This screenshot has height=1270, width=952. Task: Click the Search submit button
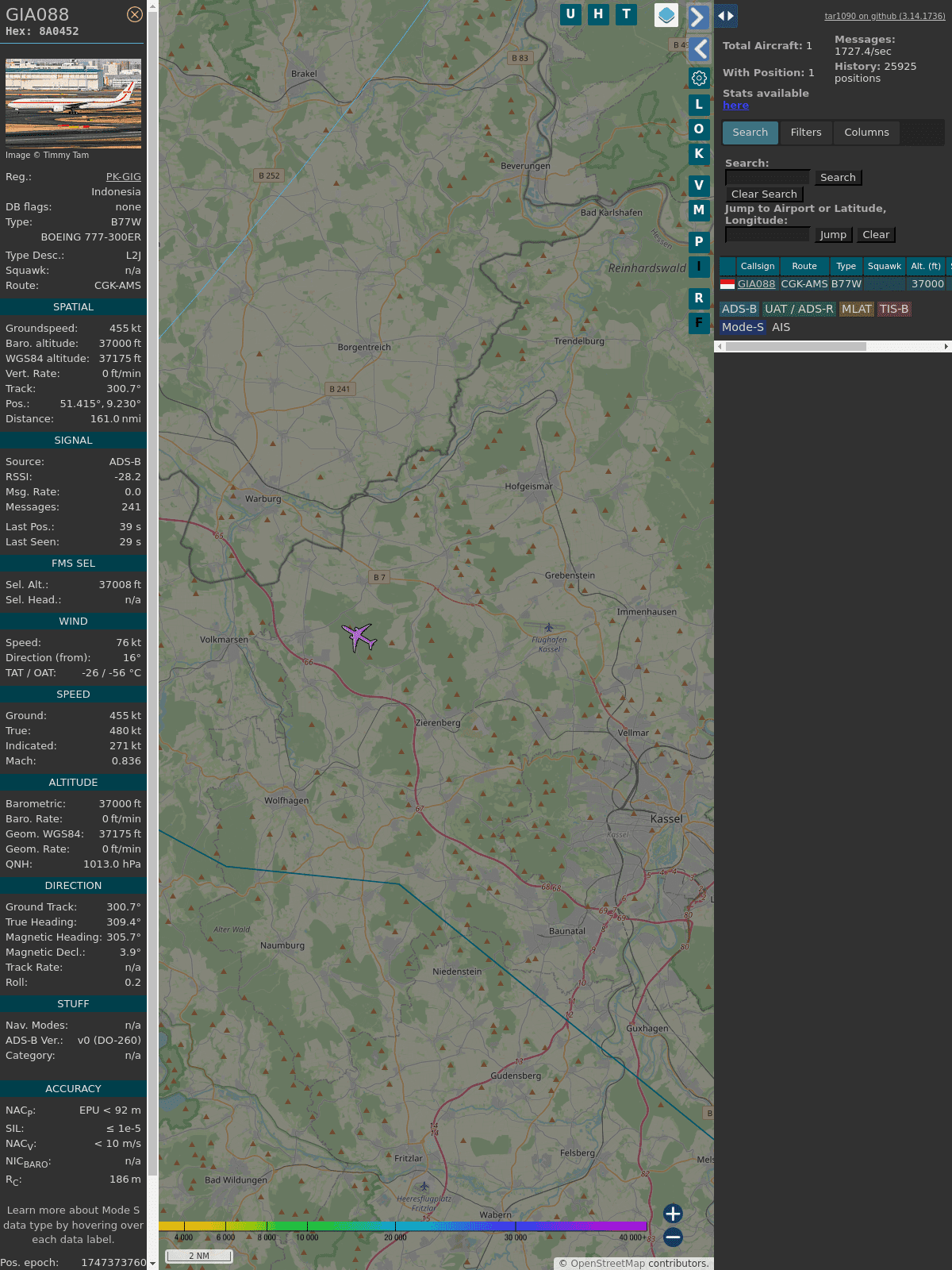coord(838,178)
